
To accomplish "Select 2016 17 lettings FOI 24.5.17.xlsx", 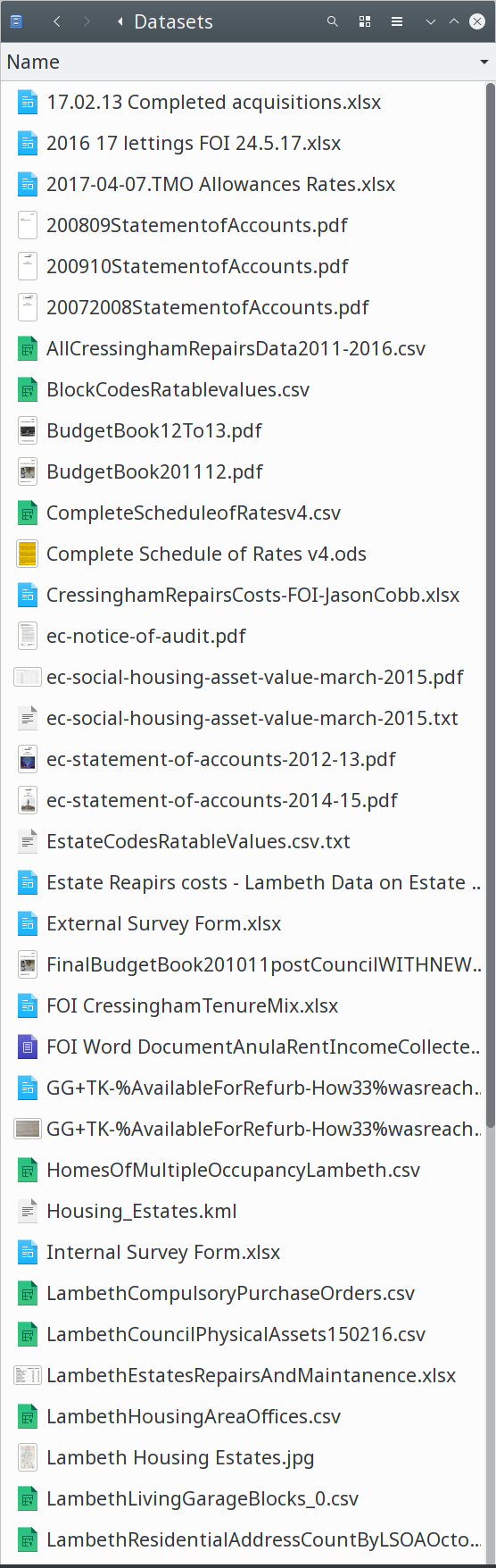I will coord(194,143).
